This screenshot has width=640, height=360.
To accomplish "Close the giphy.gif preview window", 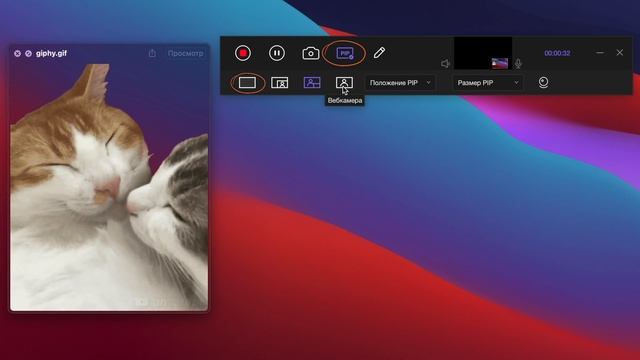I will tap(17, 53).
